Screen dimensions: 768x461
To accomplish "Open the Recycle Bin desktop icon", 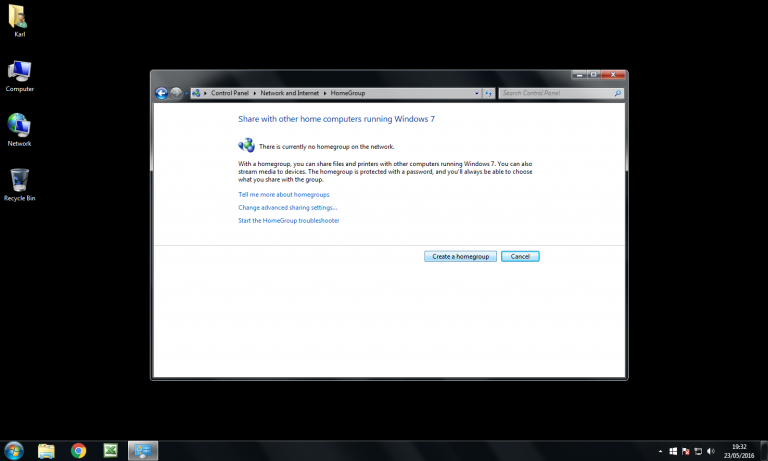I will (19, 182).
